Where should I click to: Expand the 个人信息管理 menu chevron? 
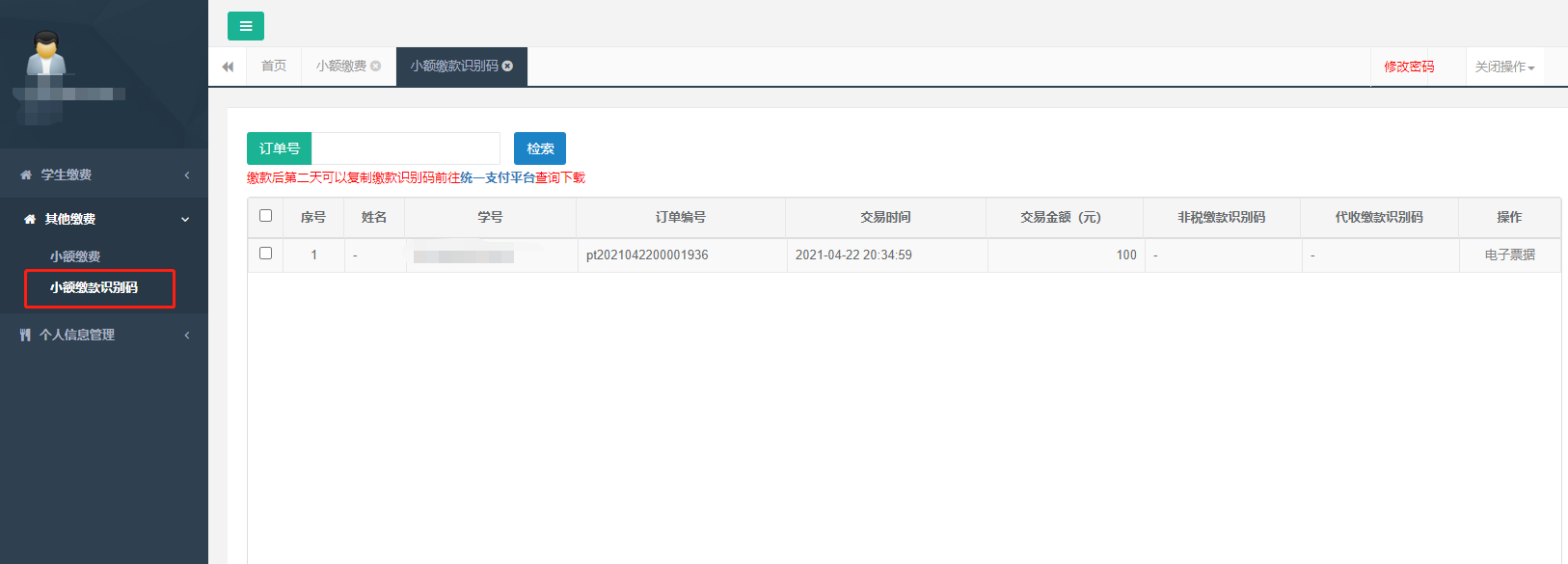click(187, 336)
